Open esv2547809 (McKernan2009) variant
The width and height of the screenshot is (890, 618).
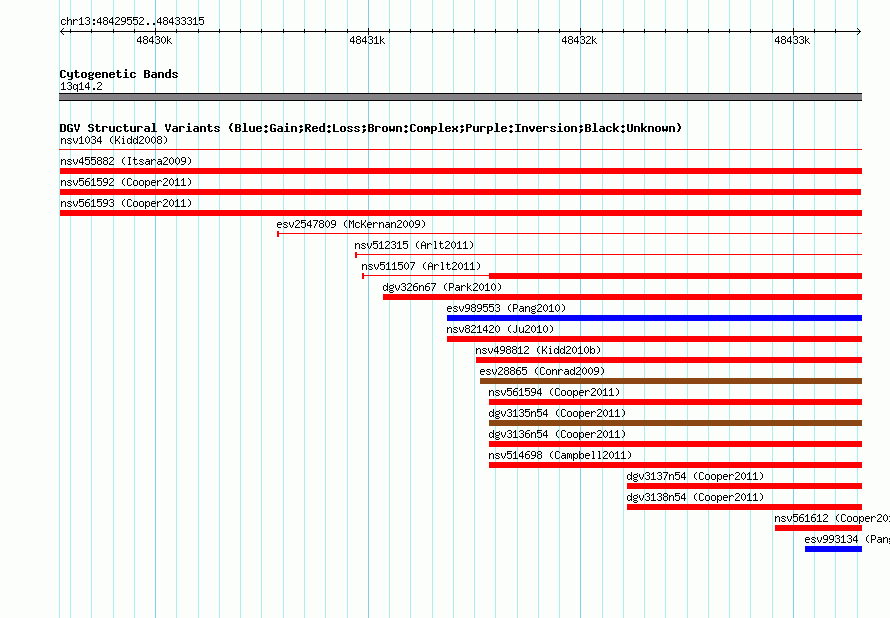[351, 224]
